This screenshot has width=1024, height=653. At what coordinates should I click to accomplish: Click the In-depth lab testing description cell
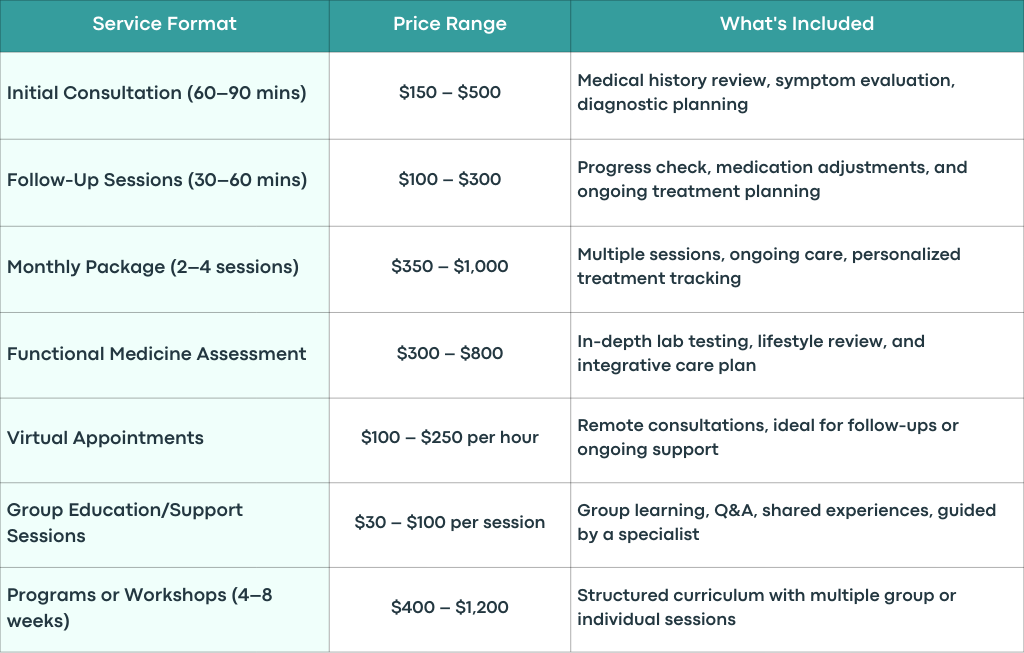click(797, 355)
